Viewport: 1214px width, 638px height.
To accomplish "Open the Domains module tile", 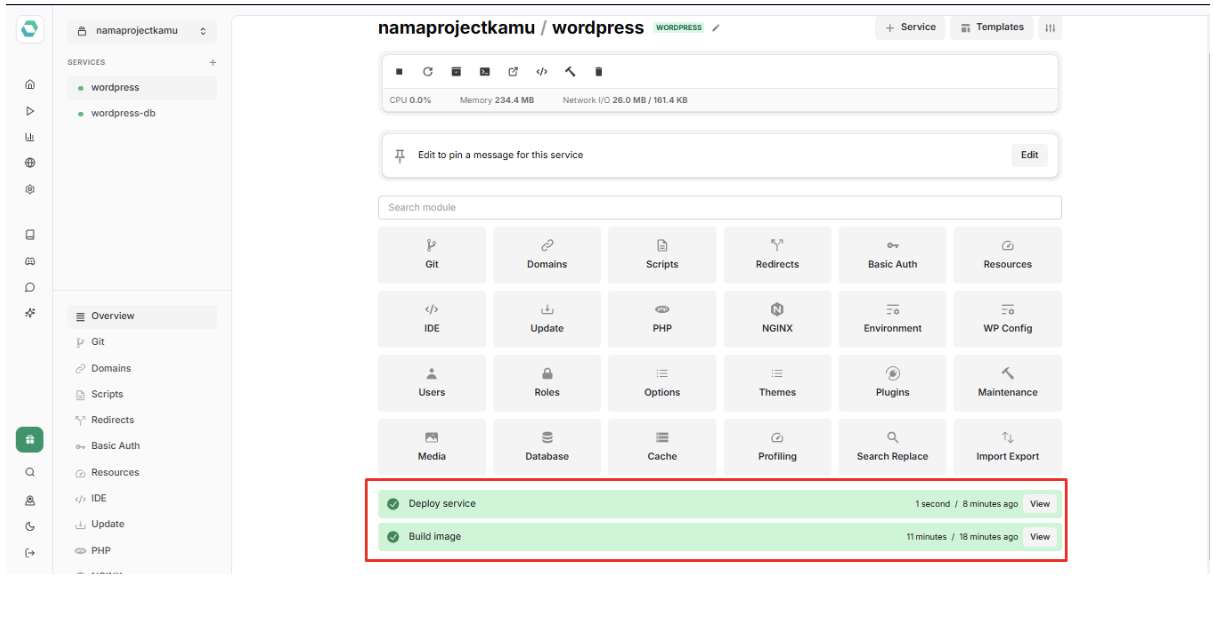I will click(x=547, y=255).
